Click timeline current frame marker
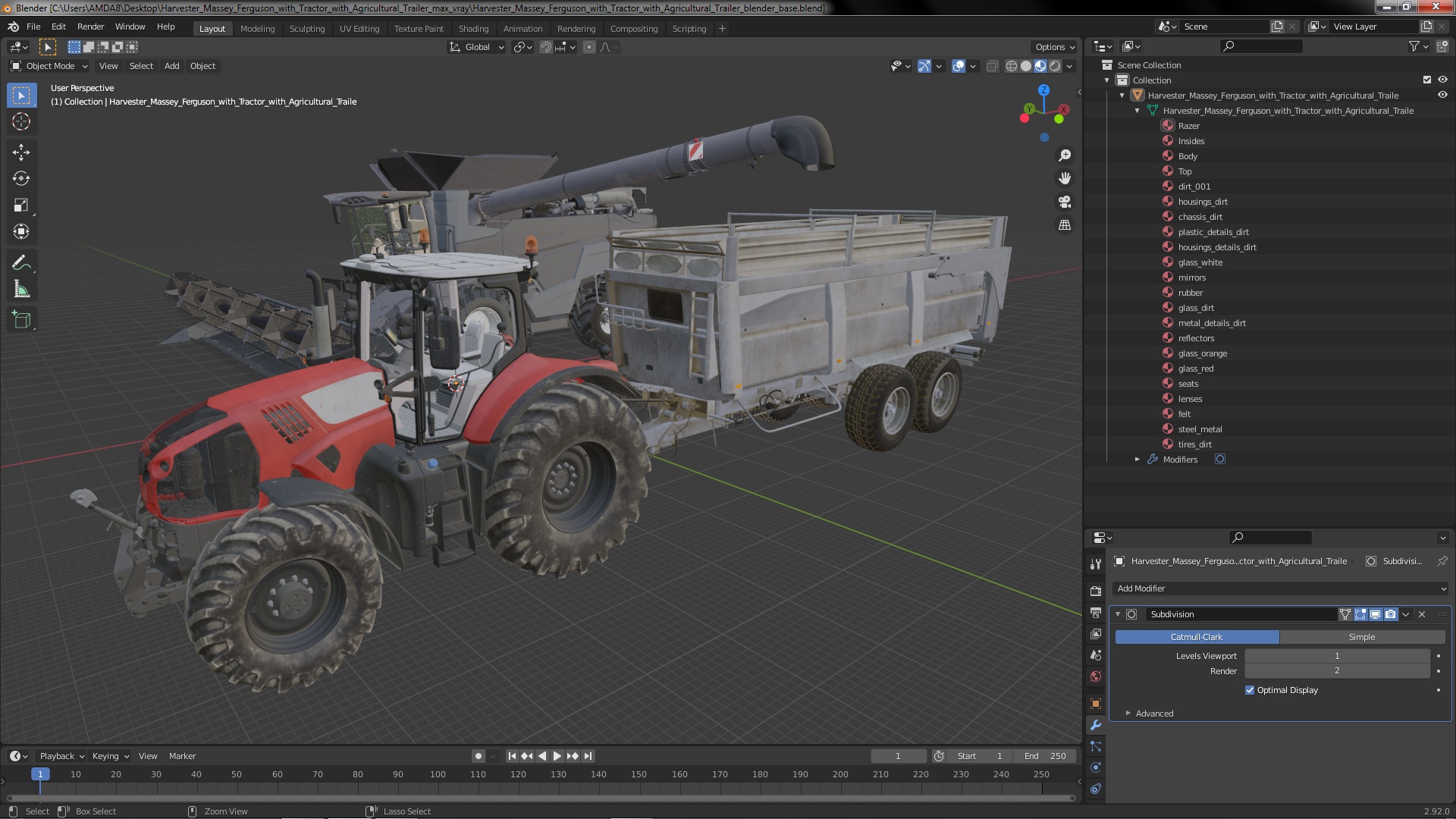The width and height of the screenshot is (1456, 819). [40, 774]
